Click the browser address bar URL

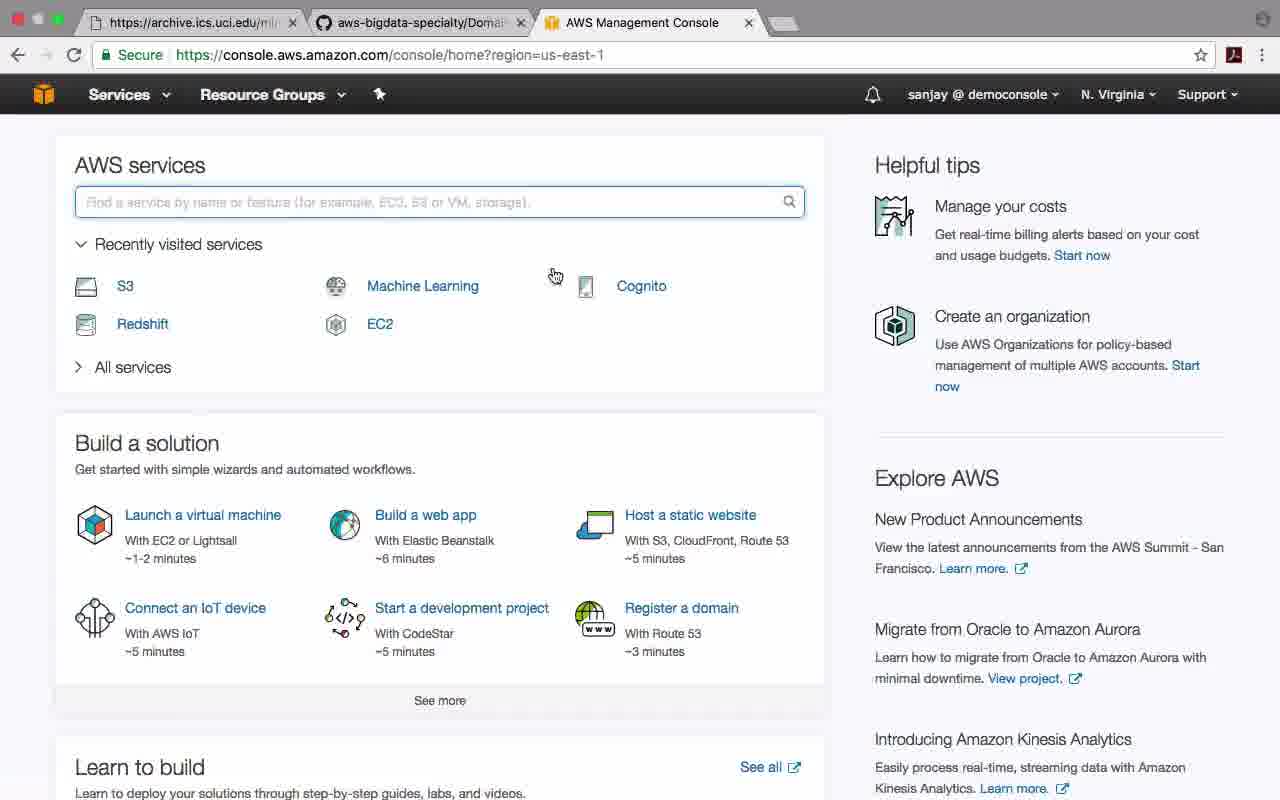click(x=390, y=55)
